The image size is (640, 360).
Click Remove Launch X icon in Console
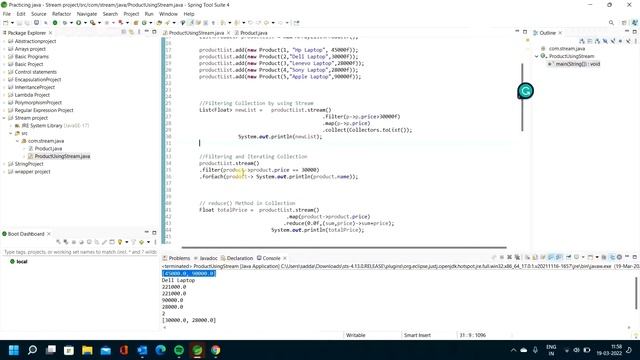click(x=509, y=257)
